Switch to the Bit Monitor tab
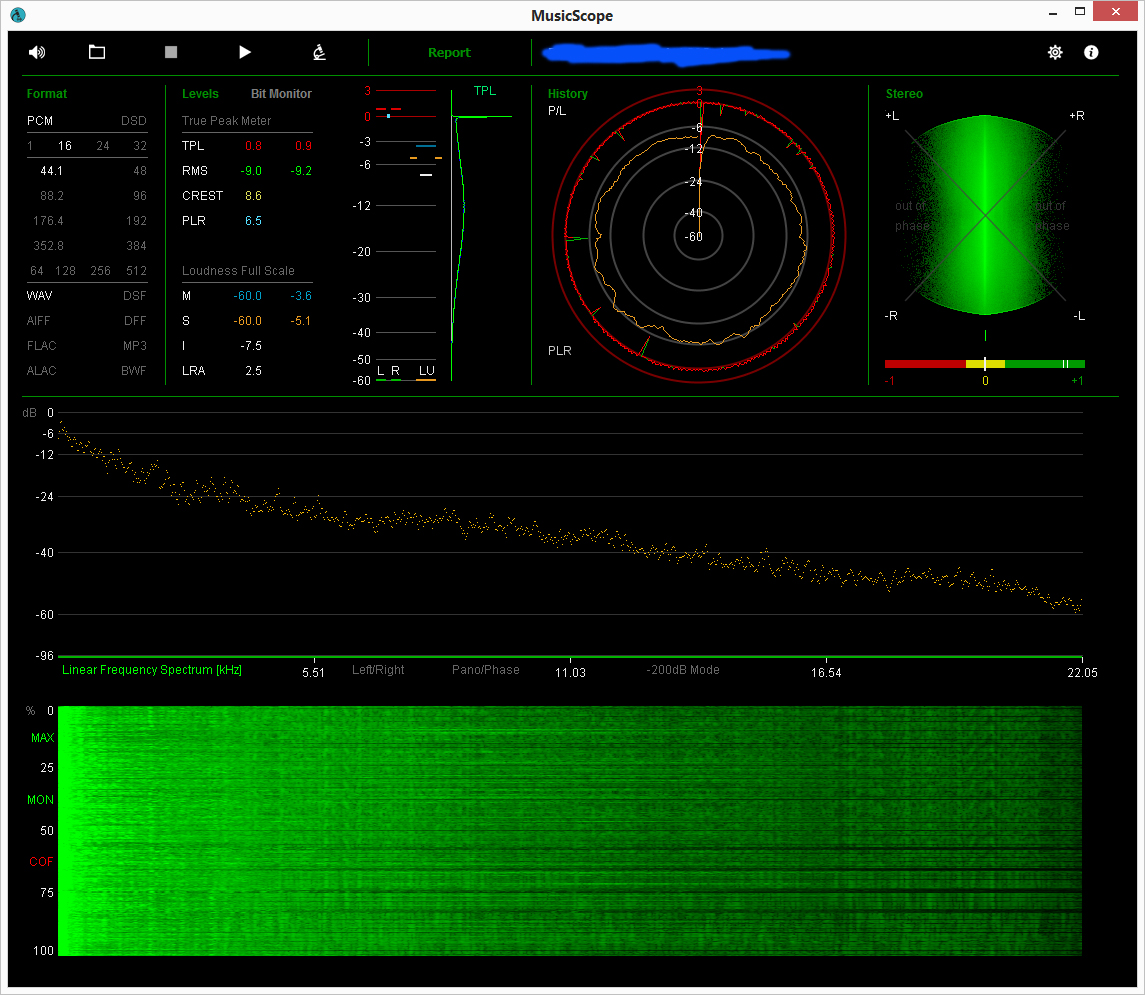Image resolution: width=1145 pixels, height=995 pixels. 281,94
